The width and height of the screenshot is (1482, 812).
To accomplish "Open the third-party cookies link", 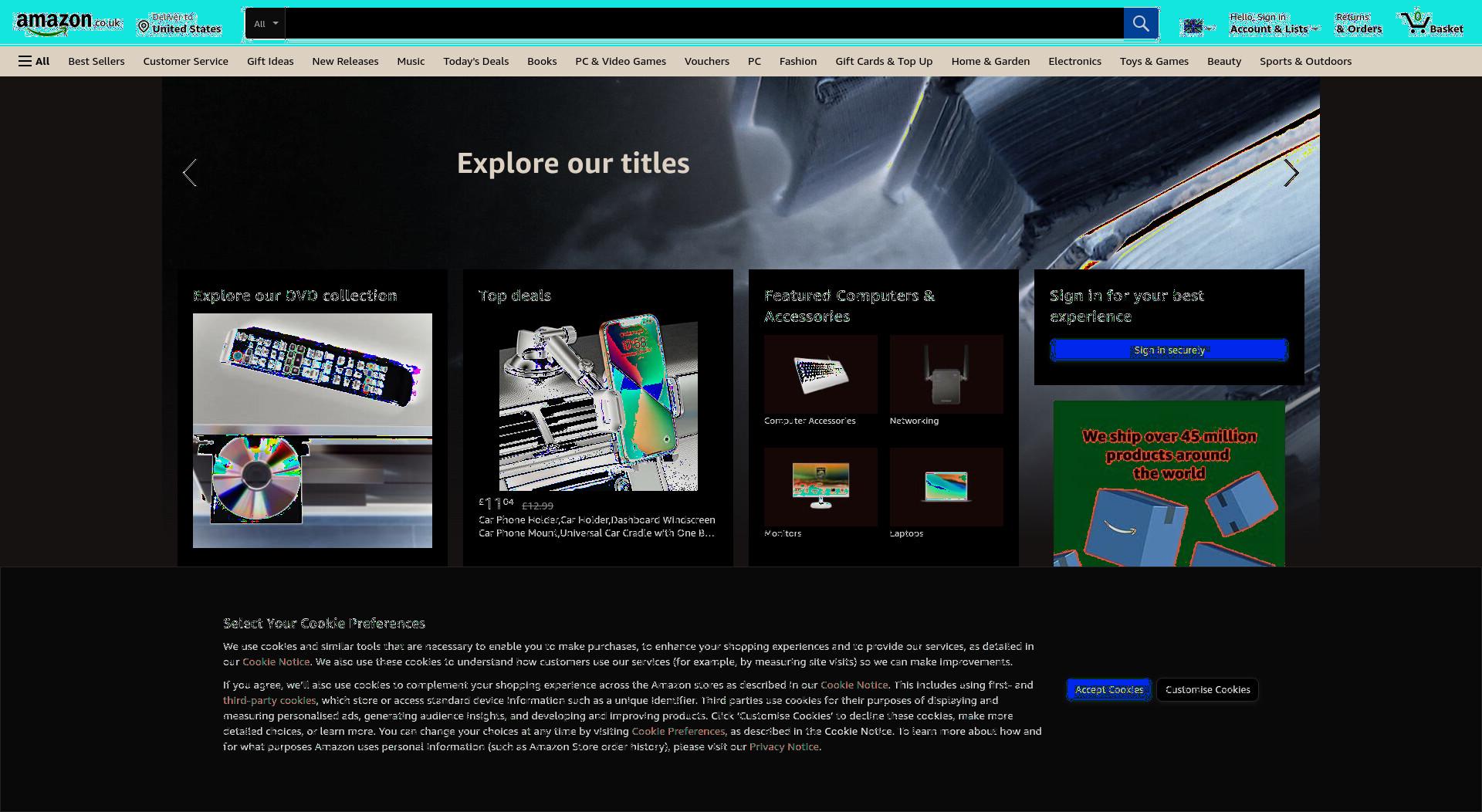I will pos(269,701).
